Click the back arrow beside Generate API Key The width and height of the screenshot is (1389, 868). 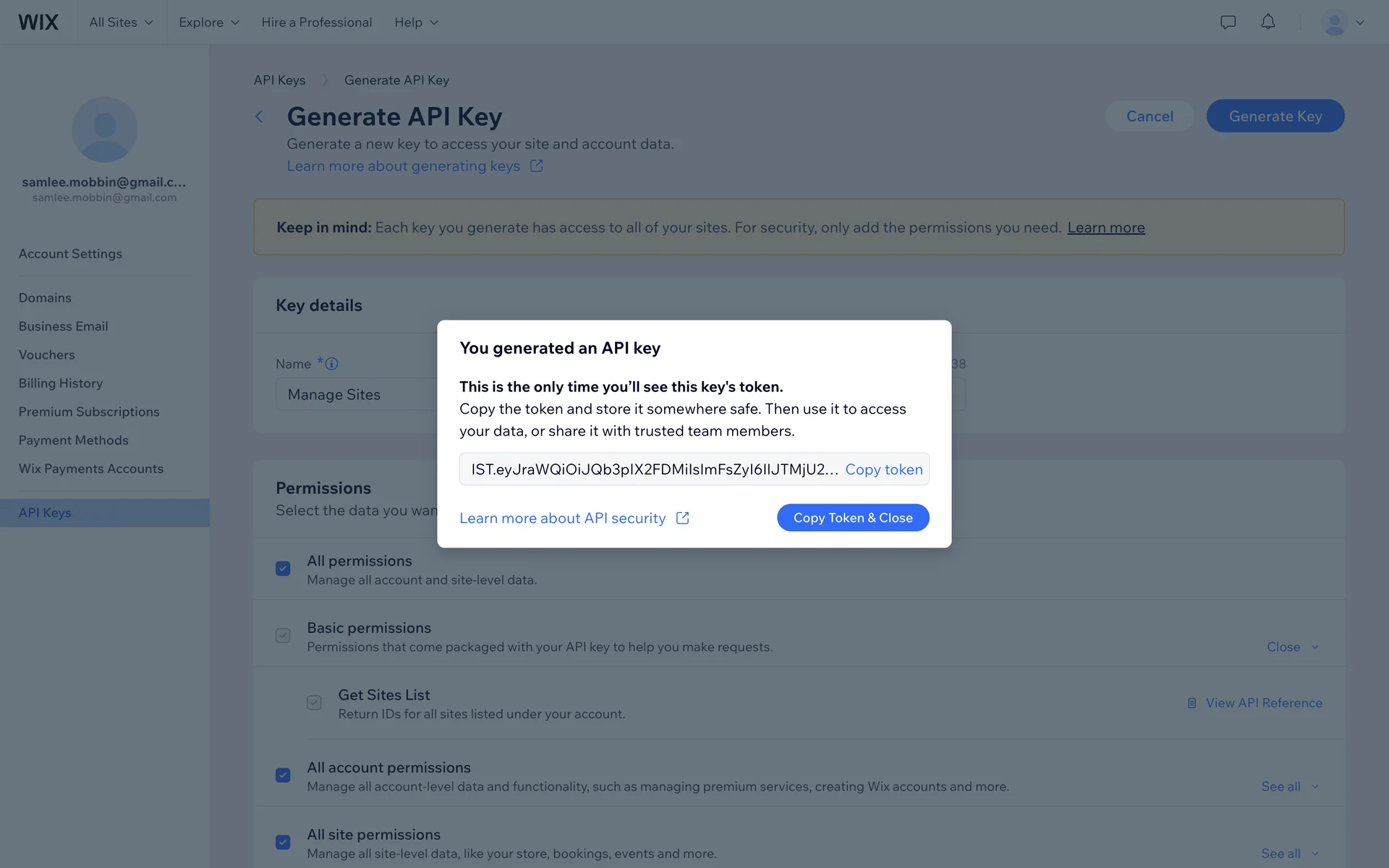(x=259, y=116)
